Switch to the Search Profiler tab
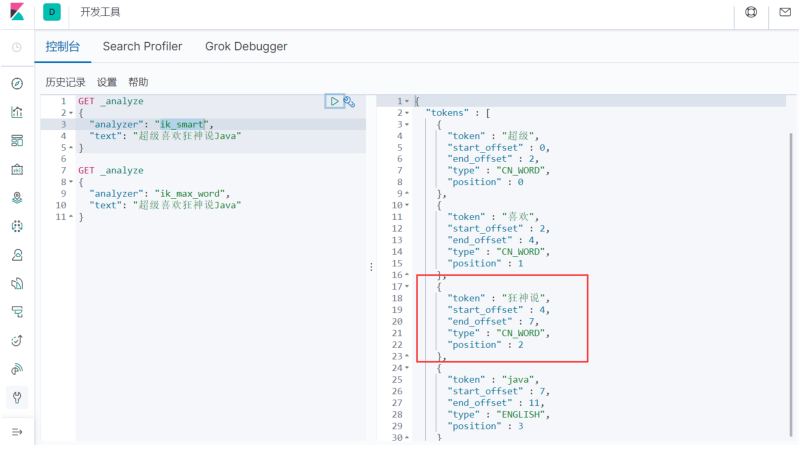This screenshot has width=799, height=449. point(142,47)
